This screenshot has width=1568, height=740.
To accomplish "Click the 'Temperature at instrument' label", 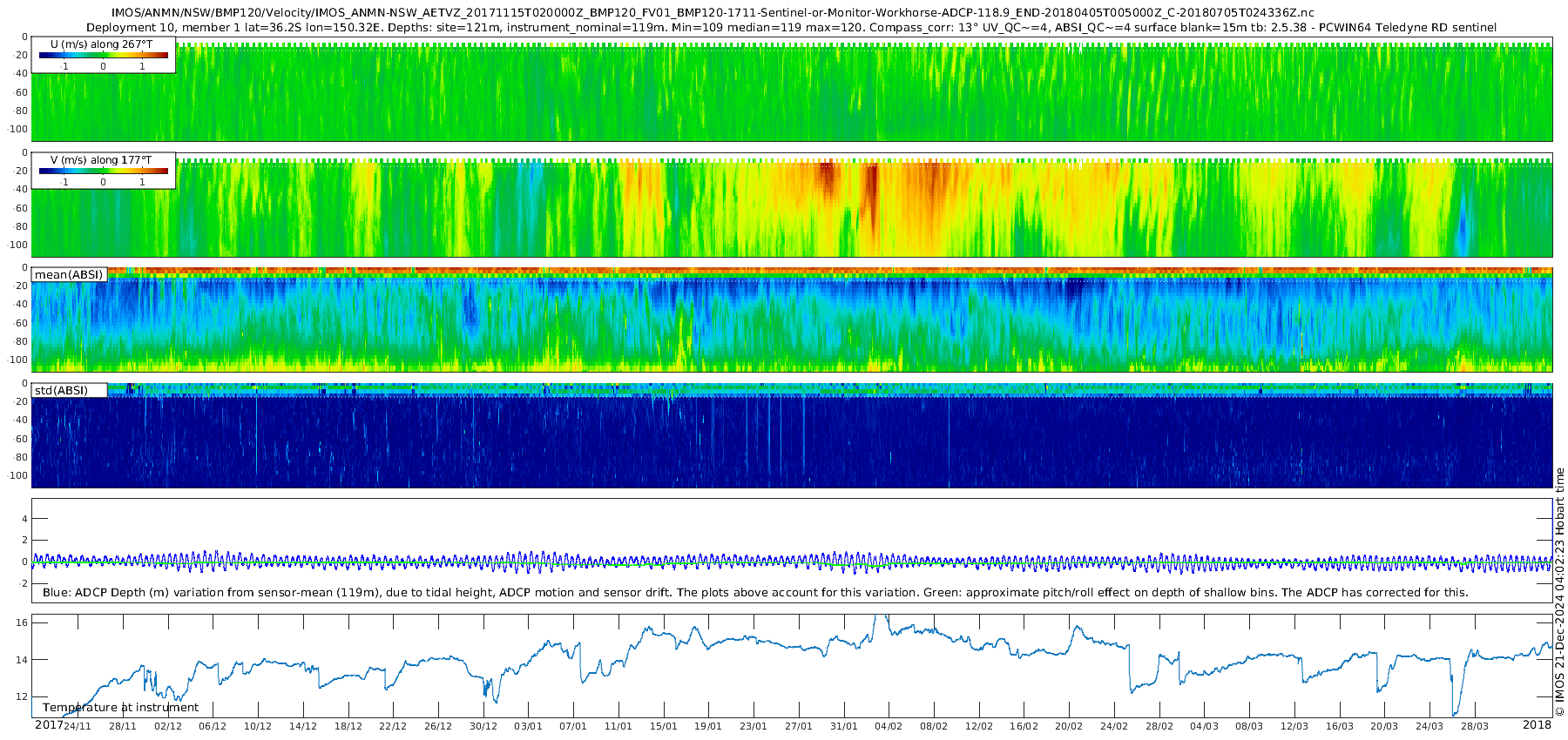I will (120, 707).
